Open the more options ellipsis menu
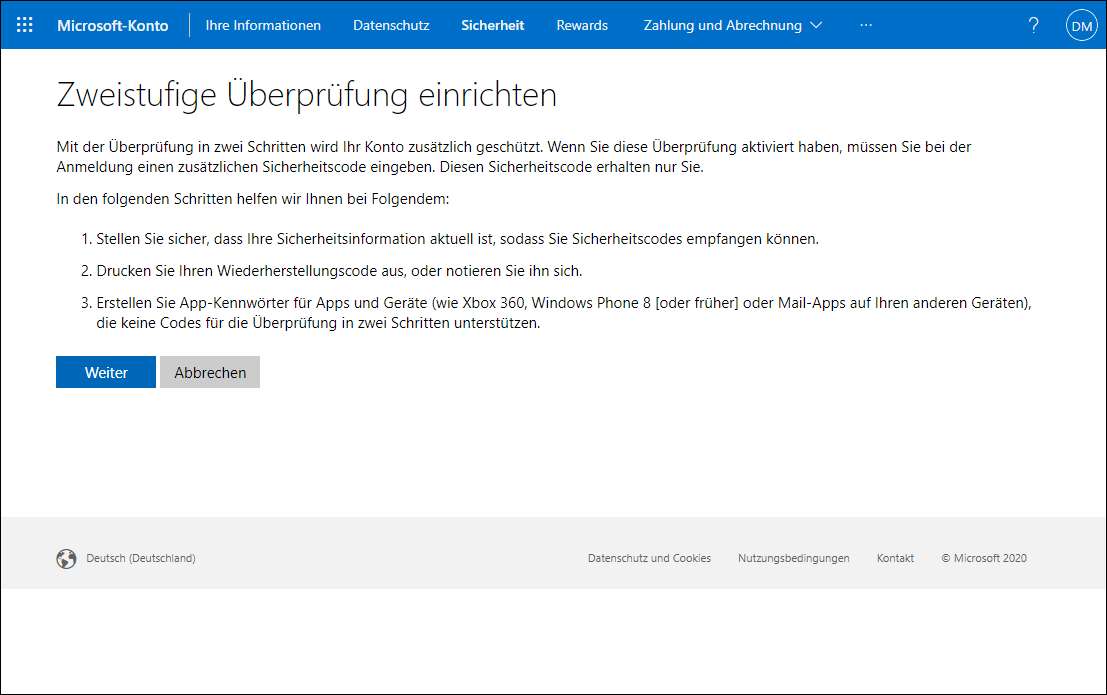 [866, 25]
